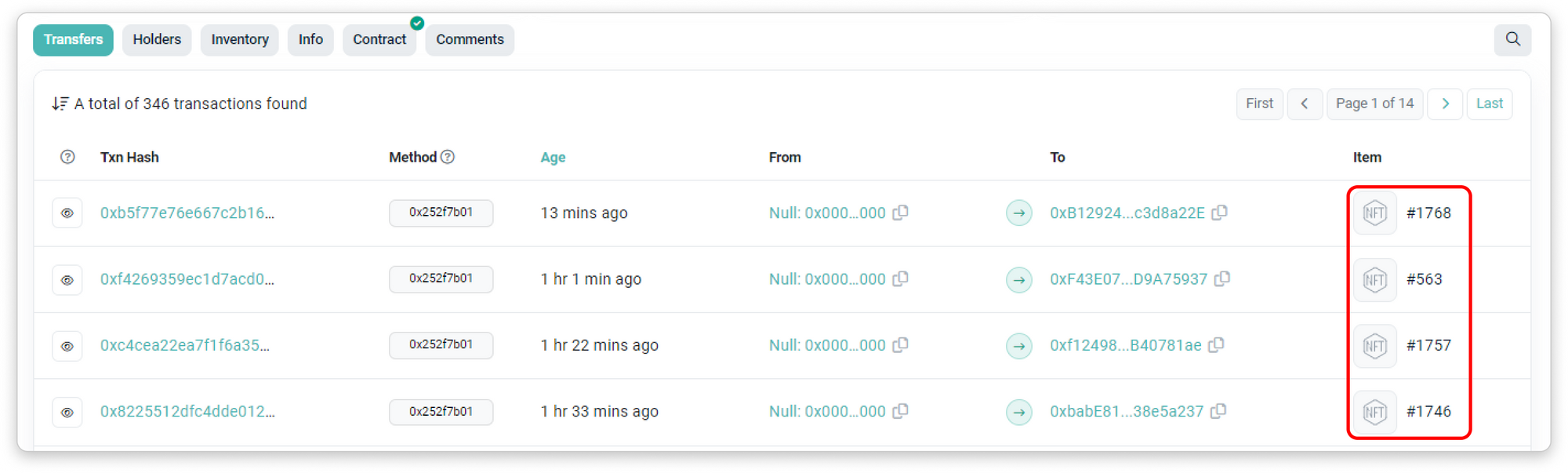Copy the 0xbabE81...38e5a237 recipient address

coord(1218,411)
